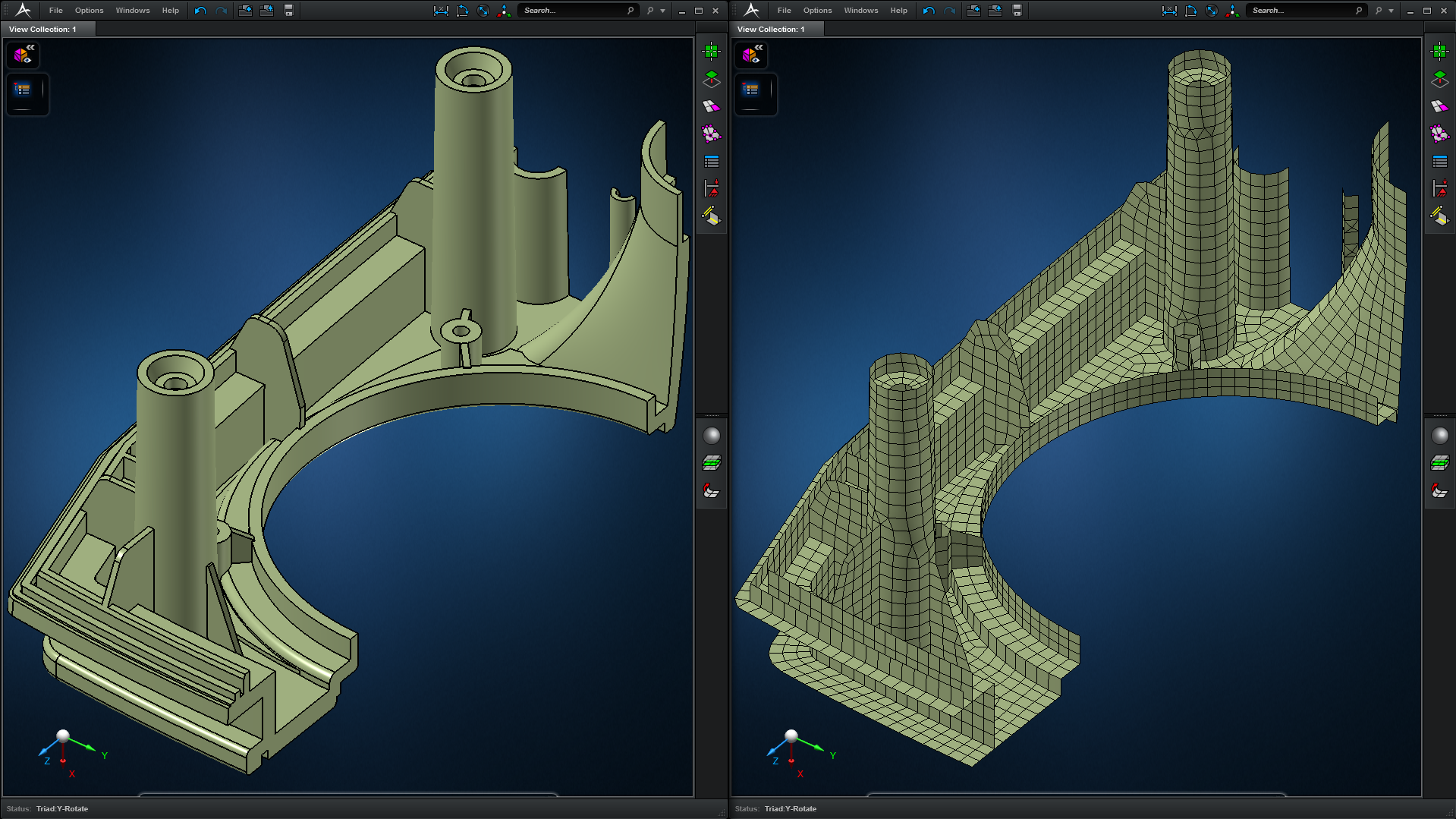Open the Options menu
Screen dimensions: 1456x819
point(89,10)
